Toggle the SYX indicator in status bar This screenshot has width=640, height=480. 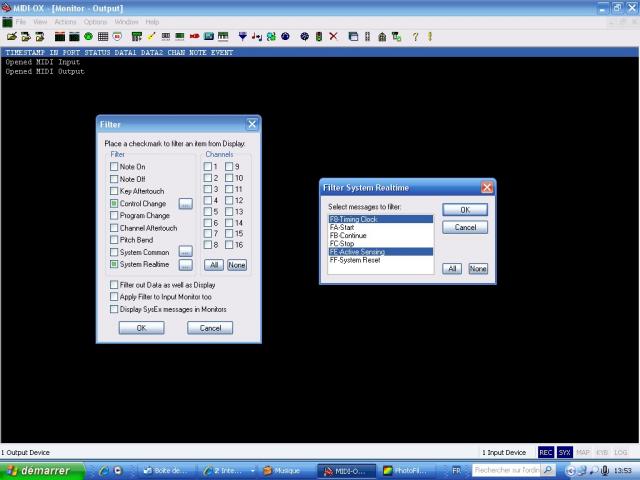pos(564,452)
